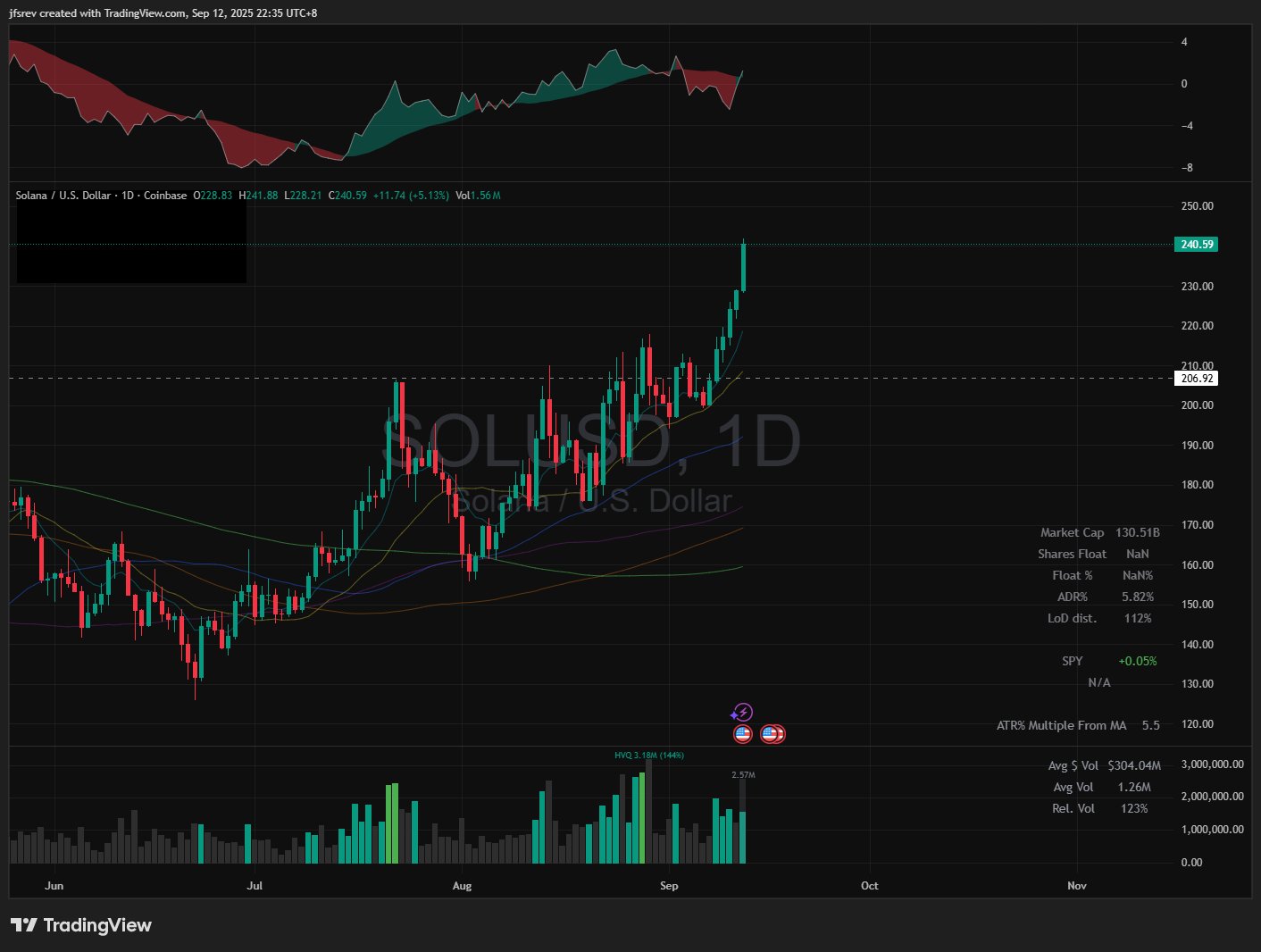This screenshot has width=1261, height=952.
Task: Click the 170.00 price axis label
Action: tap(1197, 525)
